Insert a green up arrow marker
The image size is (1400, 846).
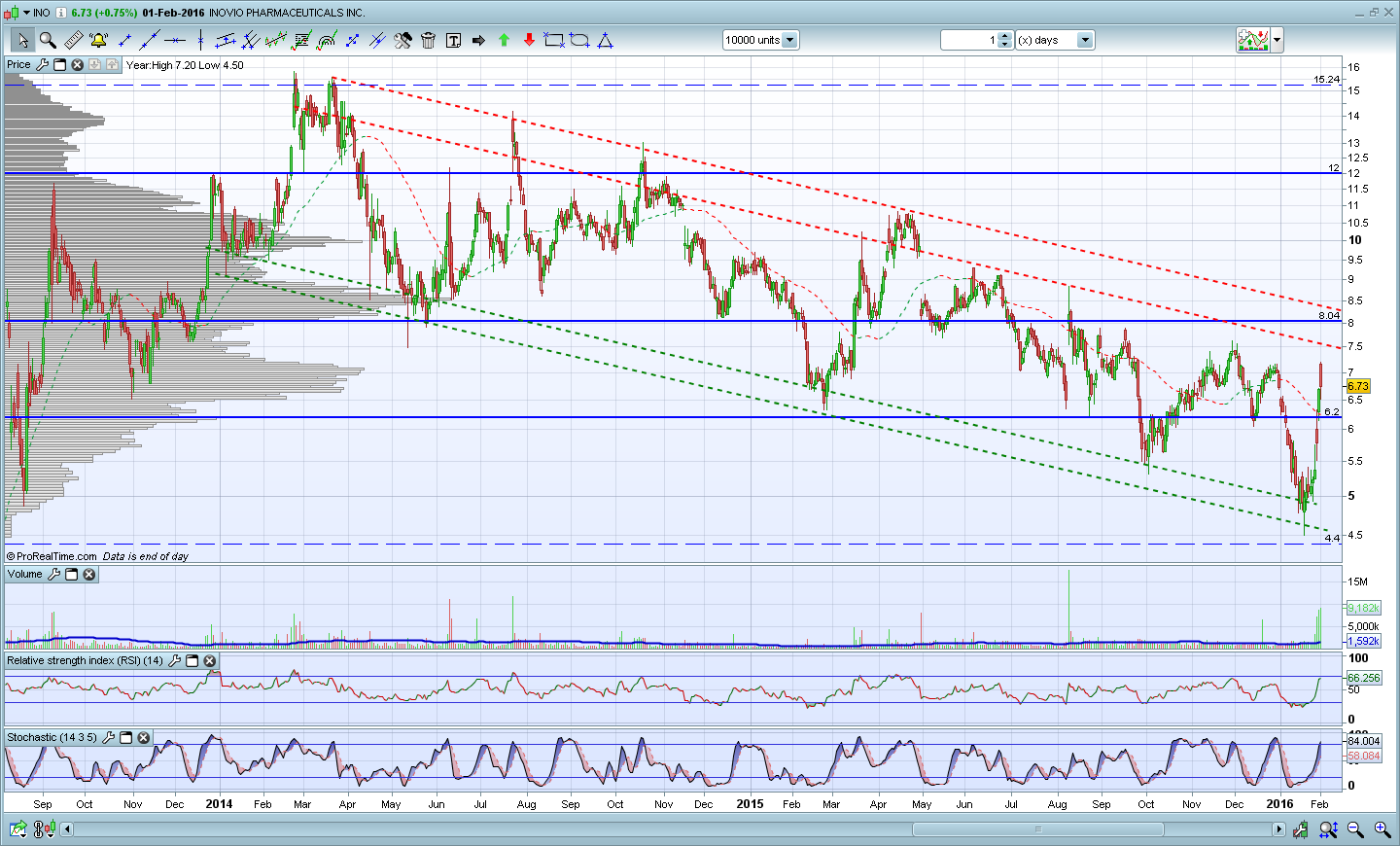(504, 40)
